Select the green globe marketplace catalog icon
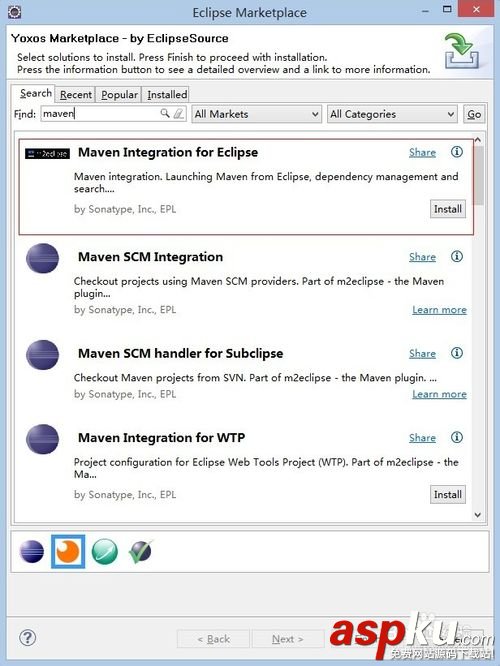 tap(105, 552)
